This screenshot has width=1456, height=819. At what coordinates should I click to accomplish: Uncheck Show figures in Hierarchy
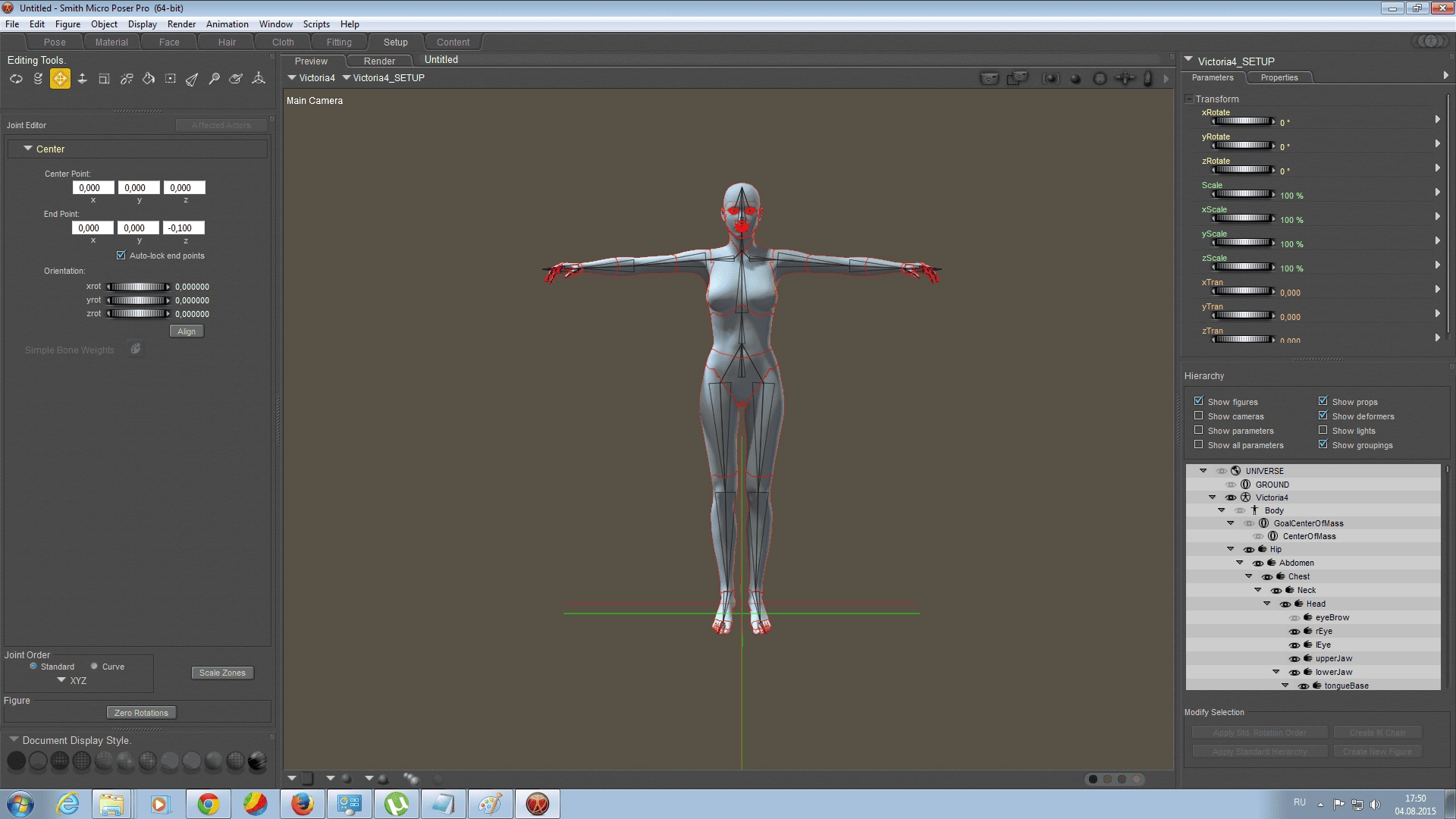[x=1199, y=401]
